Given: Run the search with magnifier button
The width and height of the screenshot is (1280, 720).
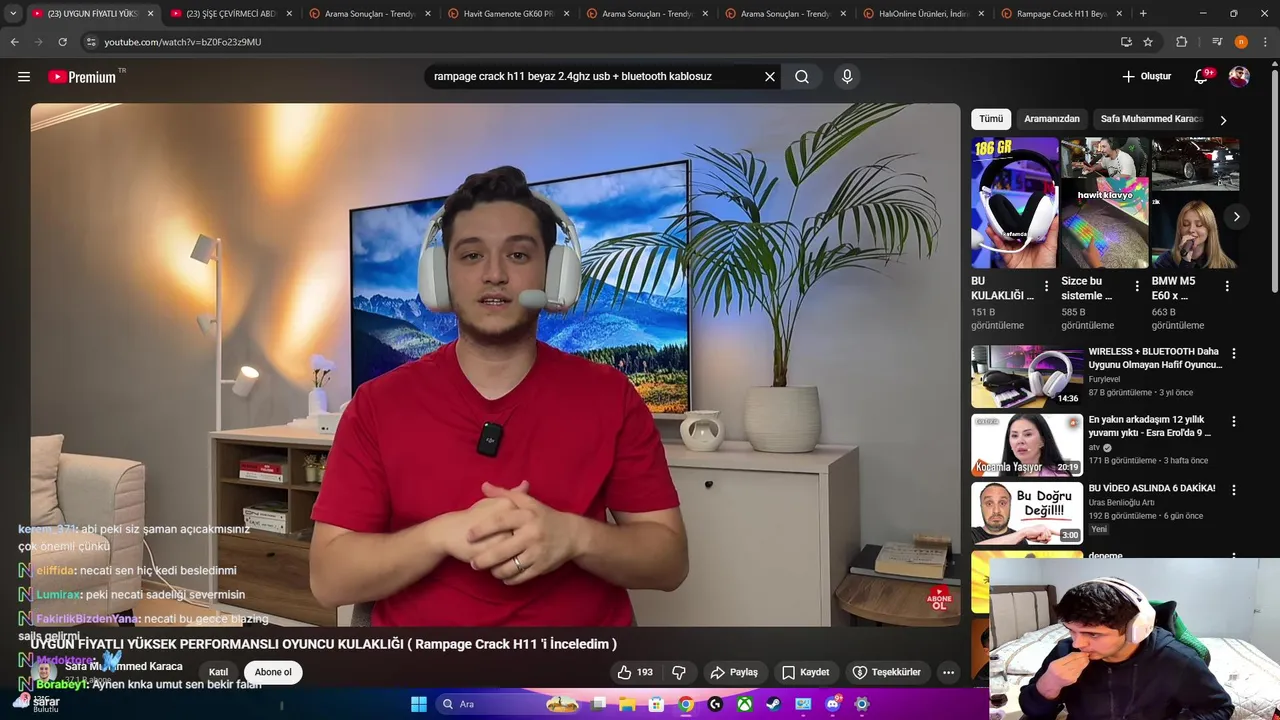Looking at the screenshot, I should tap(802, 77).
